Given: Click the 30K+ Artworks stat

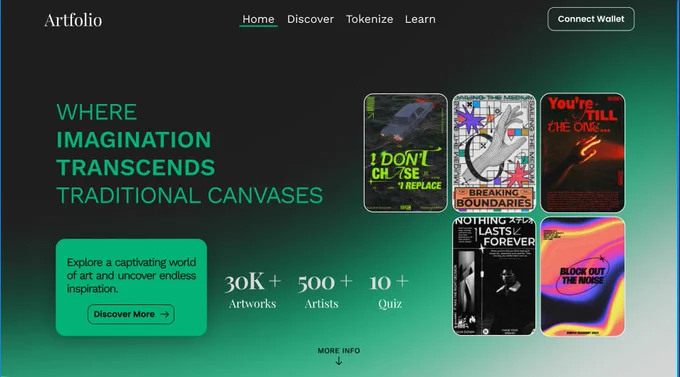Looking at the screenshot, I should [252, 291].
